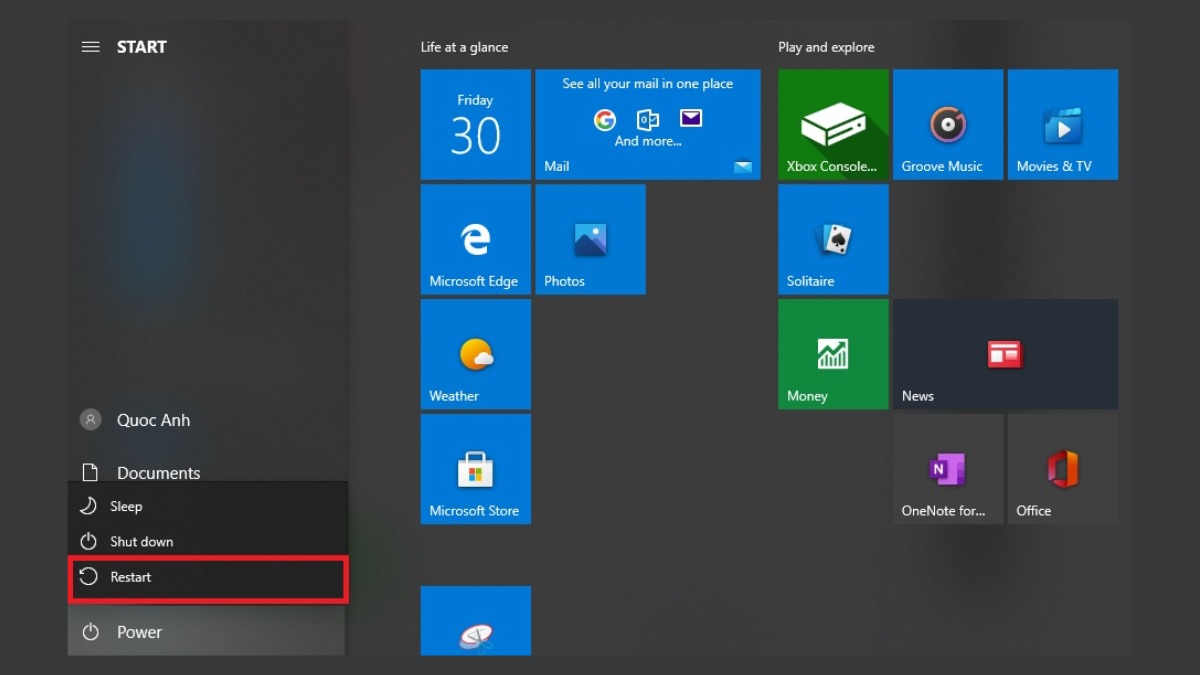Click 'See all your mail in one place' text

point(648,84)
